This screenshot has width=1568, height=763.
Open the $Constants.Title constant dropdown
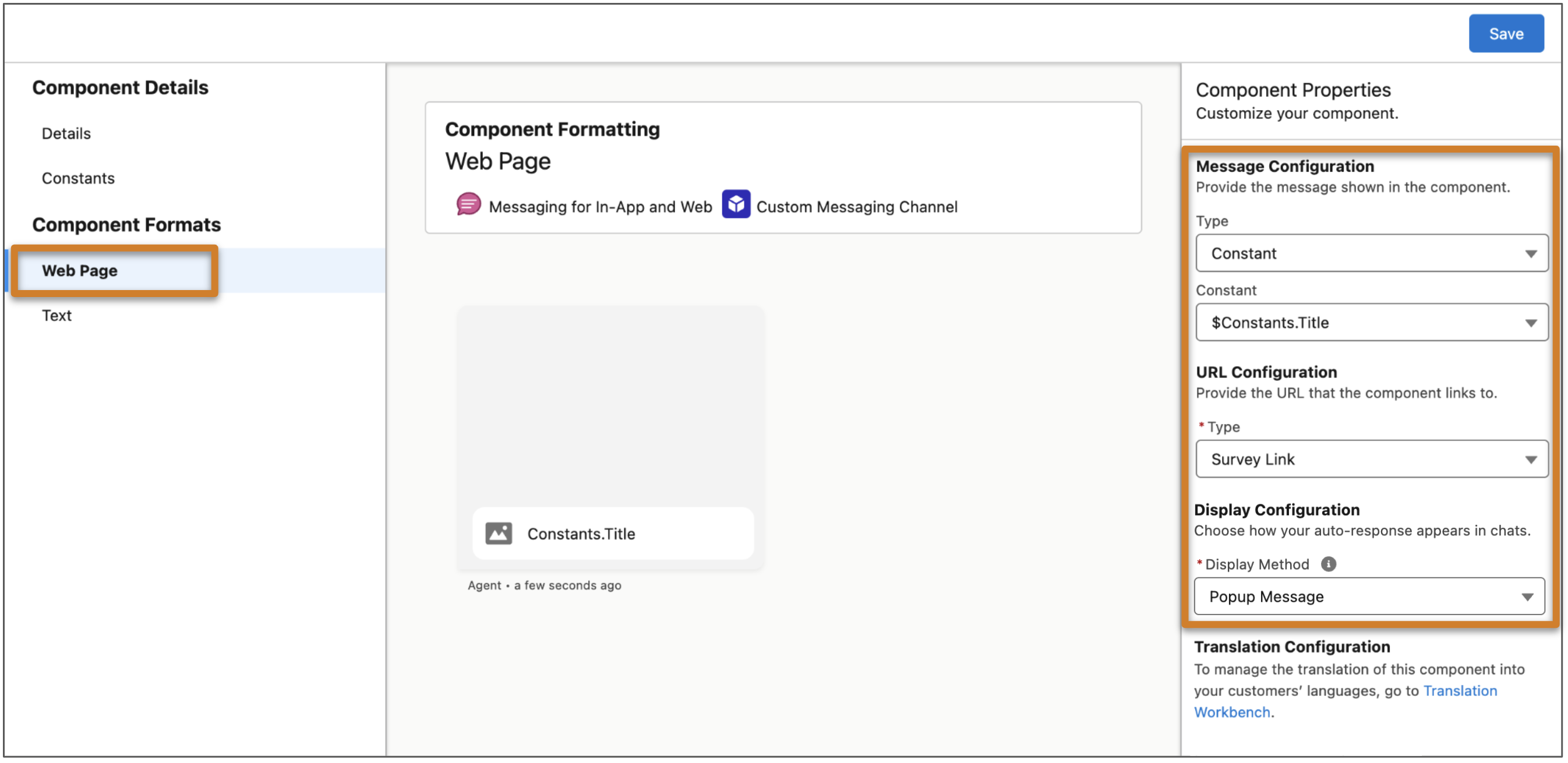tap(1371, 323)
